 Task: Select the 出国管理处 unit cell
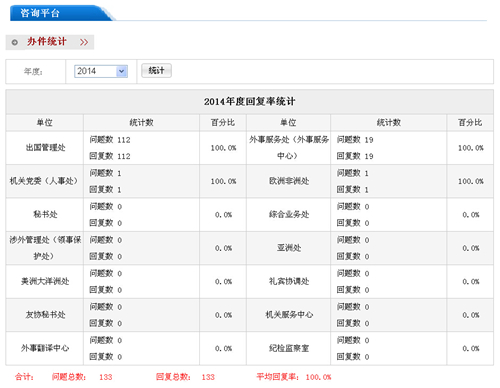pyautogui.click(x=45, y=148)
